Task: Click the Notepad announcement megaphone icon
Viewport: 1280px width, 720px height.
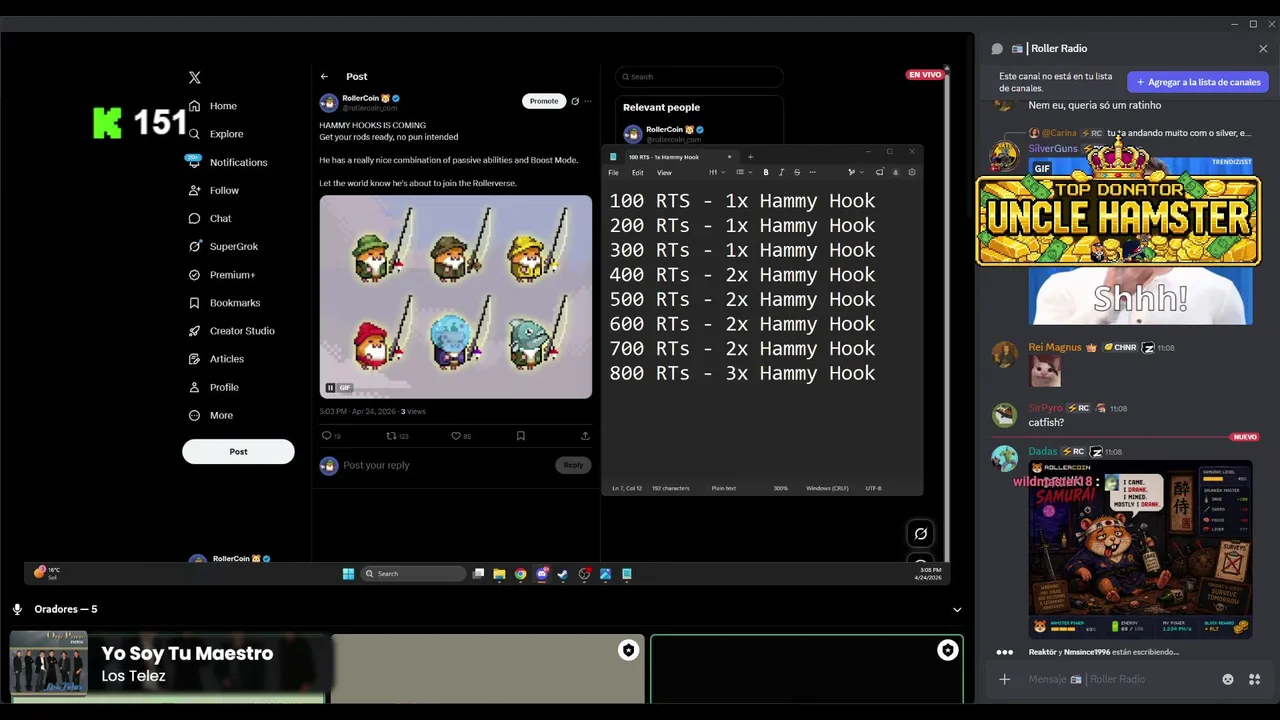Action: (879, 172)
